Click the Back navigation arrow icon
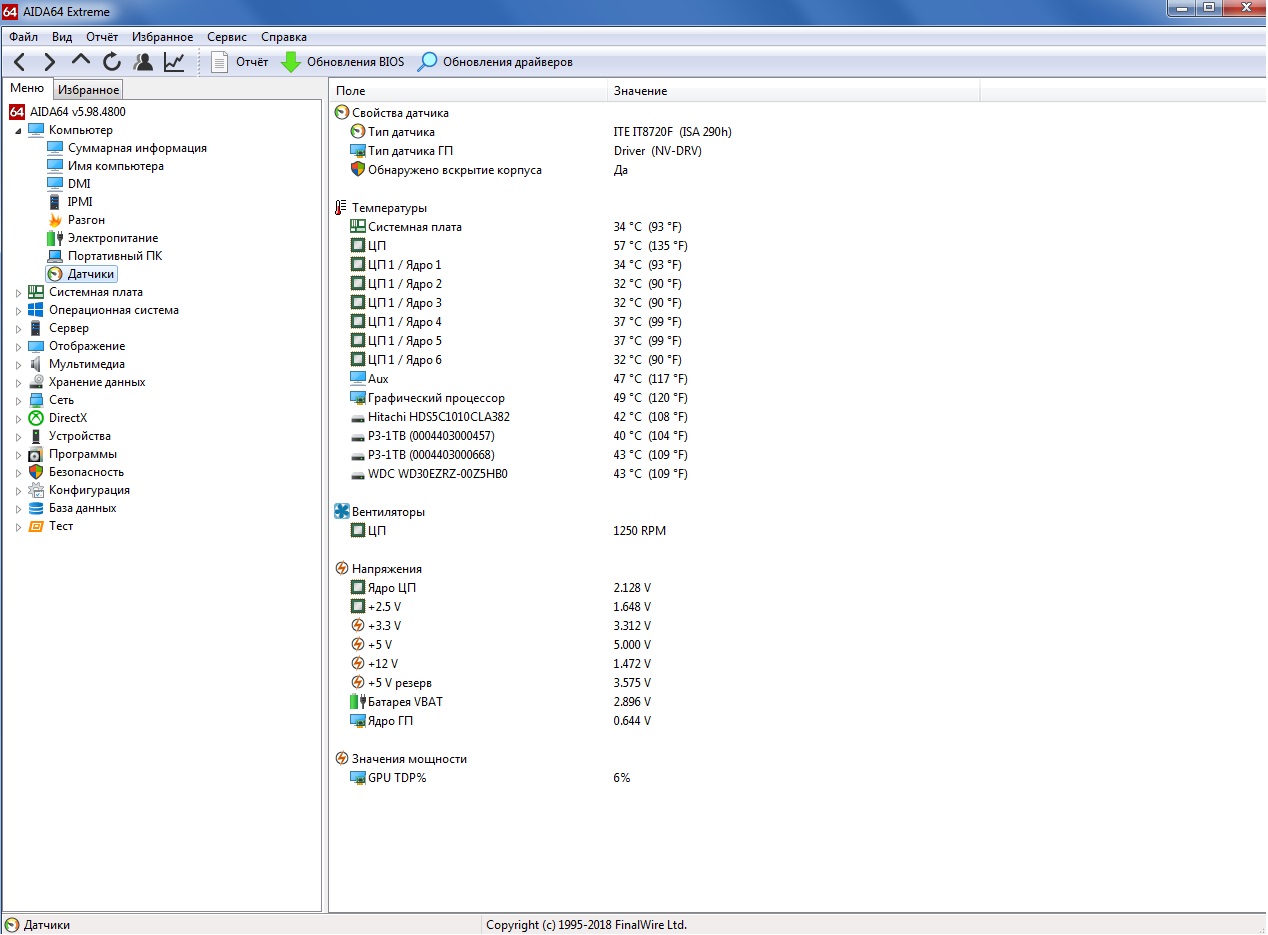The image size is (1268, 935). coord(20,62)
